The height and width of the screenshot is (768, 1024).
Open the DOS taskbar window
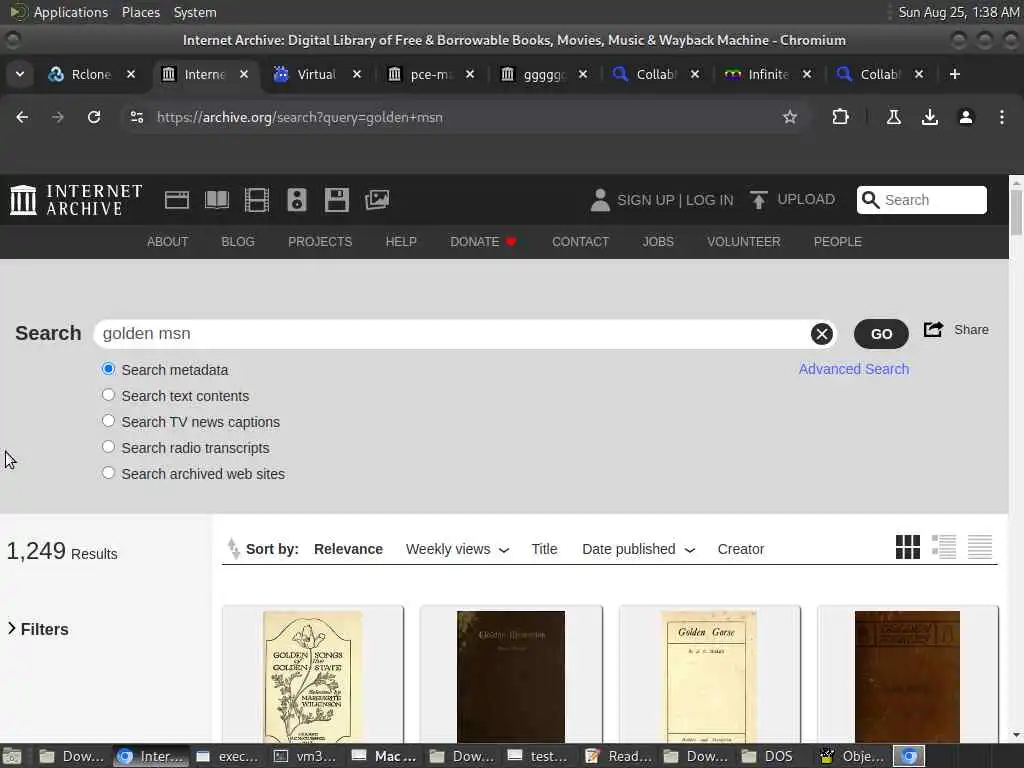[770, 756]
